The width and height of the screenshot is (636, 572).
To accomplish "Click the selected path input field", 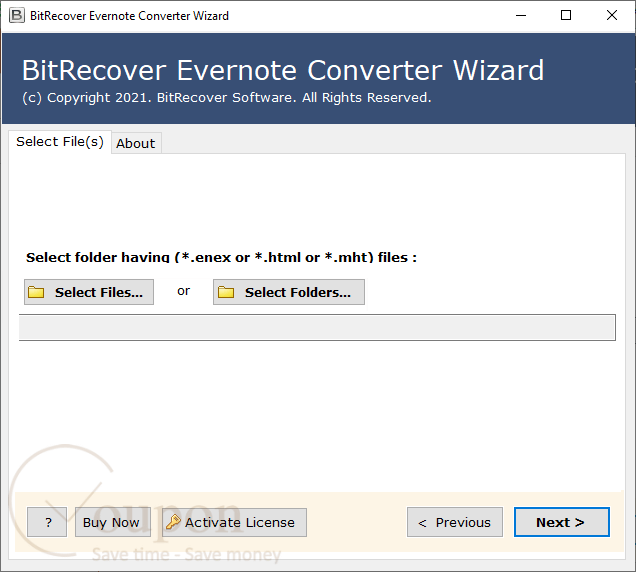I will (x=317, y=327).
